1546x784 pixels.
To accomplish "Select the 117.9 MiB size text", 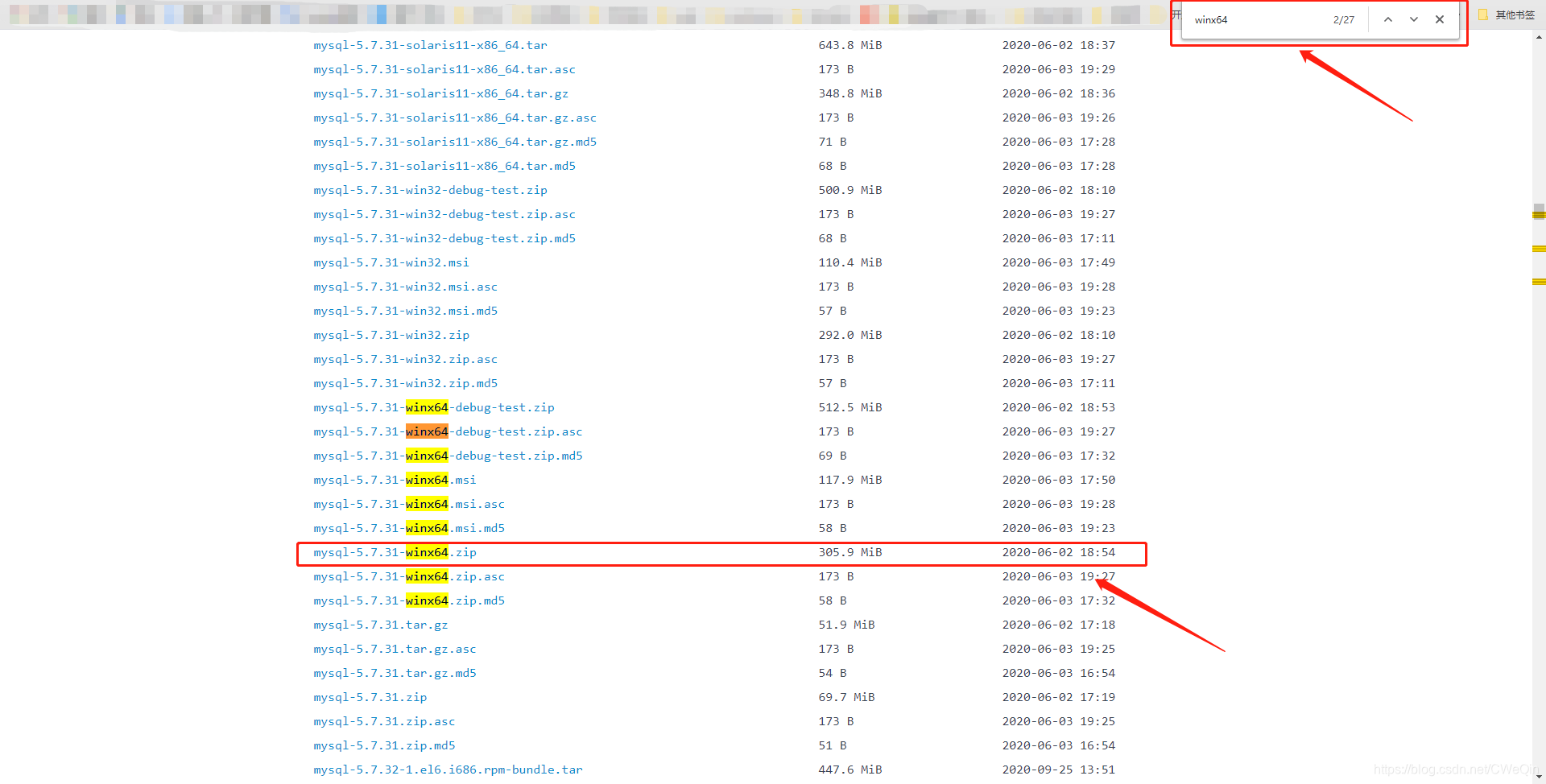I will click(x=850, y=480).
